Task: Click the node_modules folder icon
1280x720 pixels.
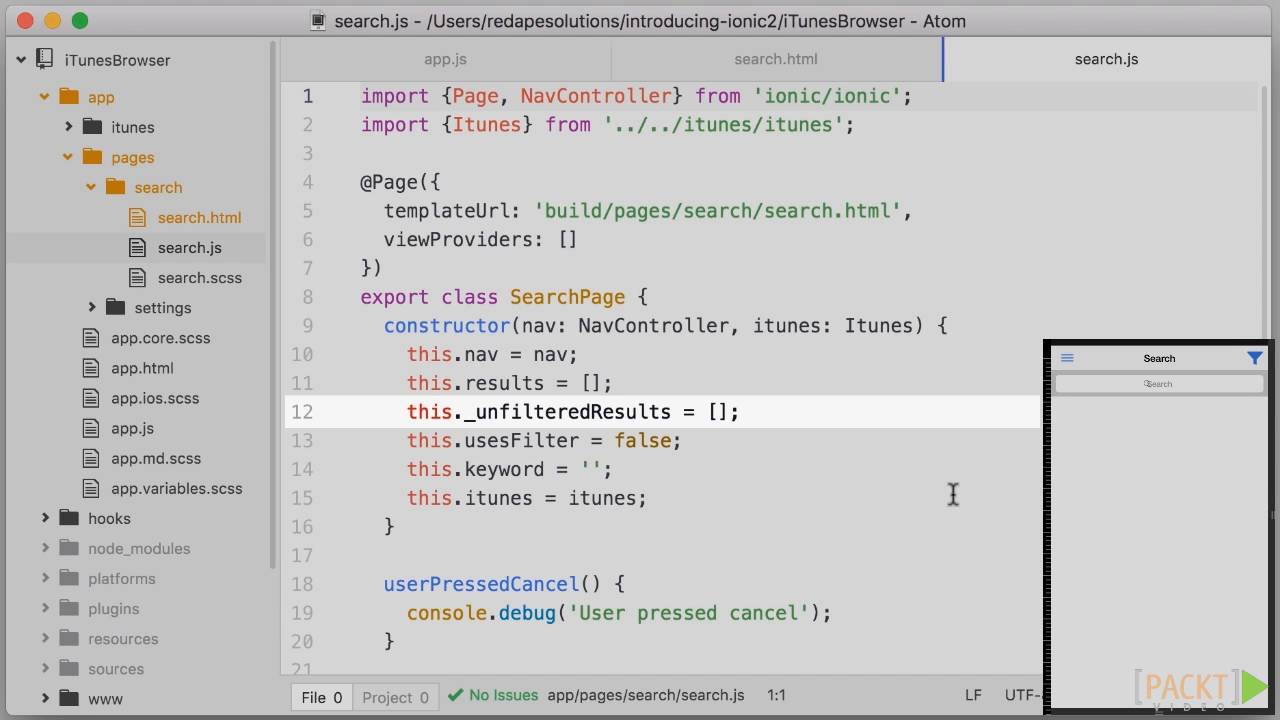Action: tap(69, 548)
